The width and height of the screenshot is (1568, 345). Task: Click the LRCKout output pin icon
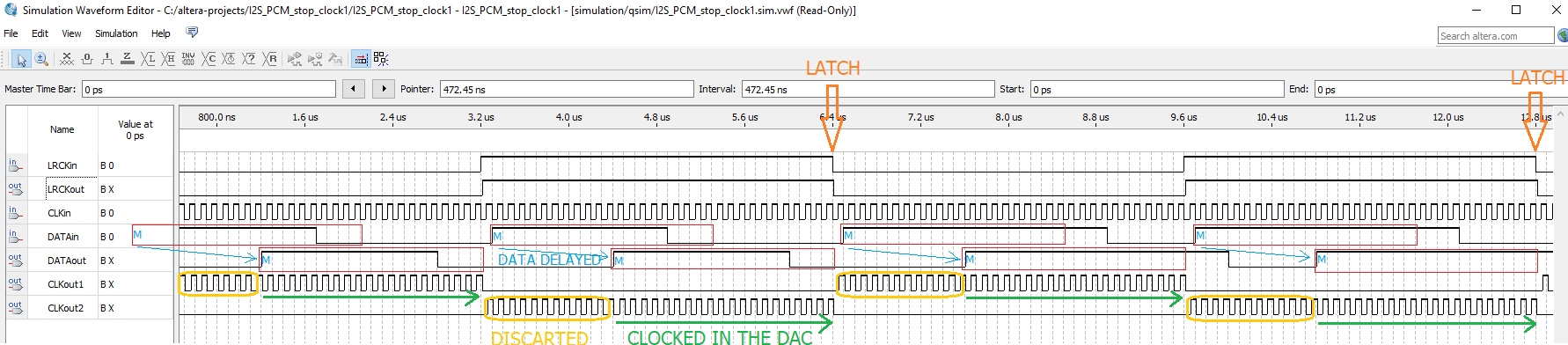[x=15, y=188]
